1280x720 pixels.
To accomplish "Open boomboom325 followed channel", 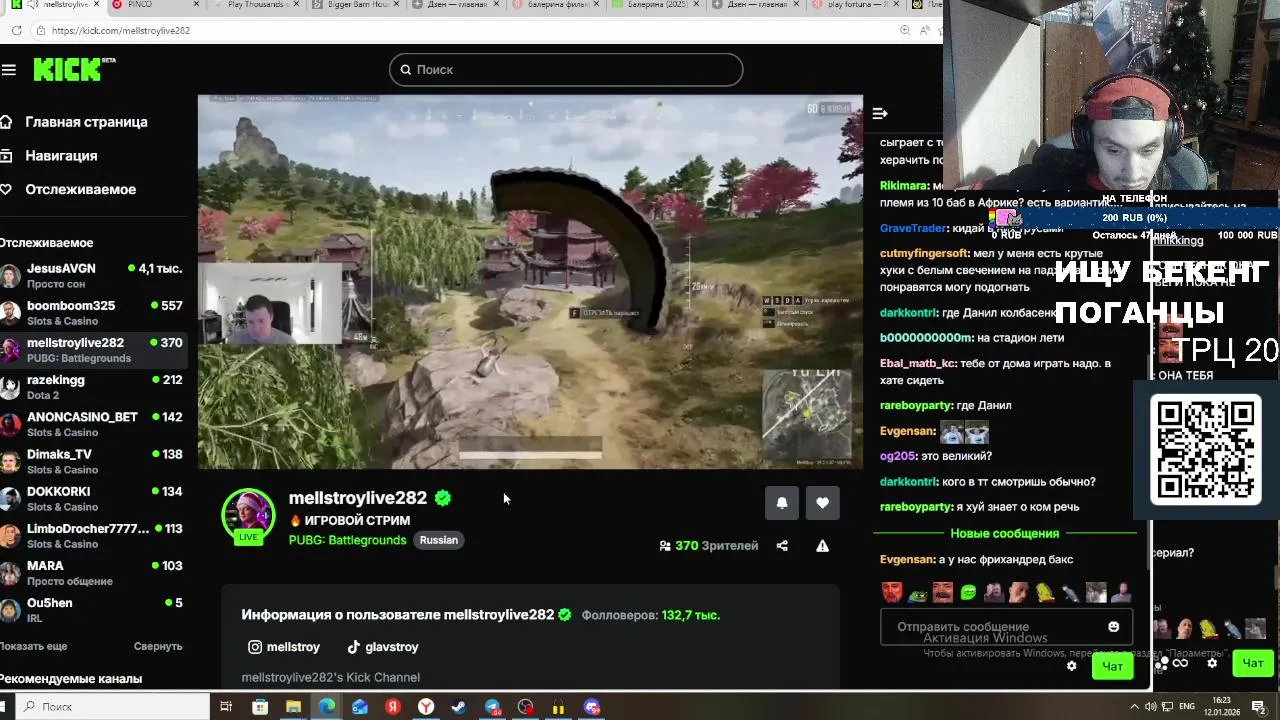I will (x=92, y=313).
